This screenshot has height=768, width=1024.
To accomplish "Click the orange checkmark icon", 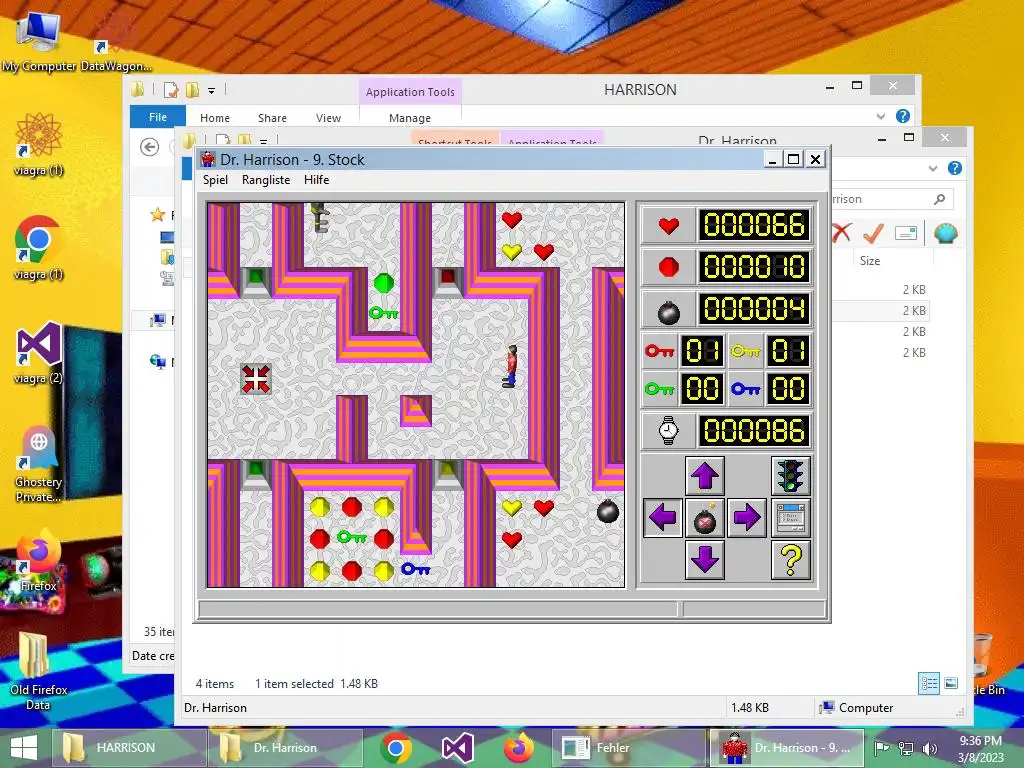I will [873, 232].
